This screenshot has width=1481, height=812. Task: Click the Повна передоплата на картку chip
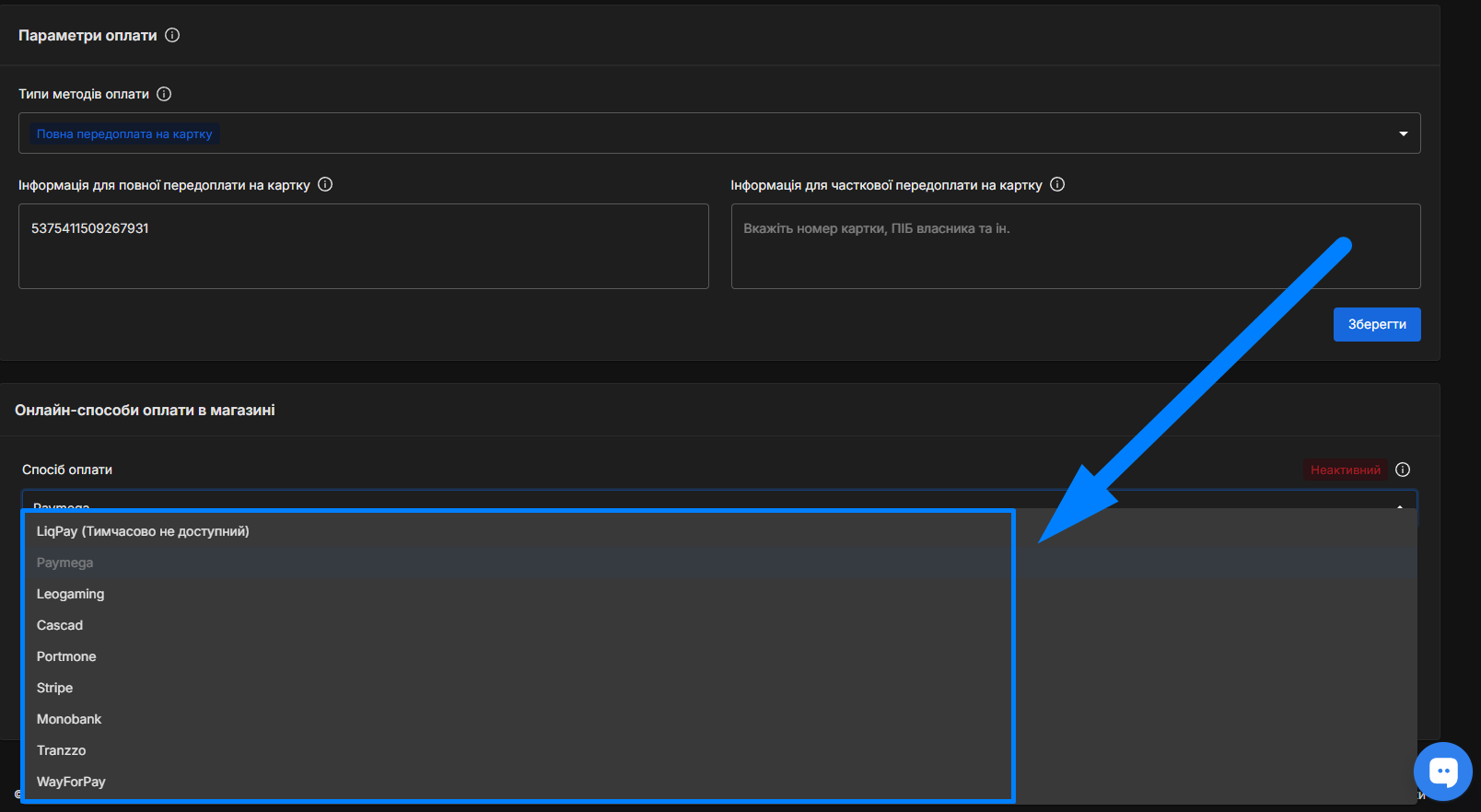click(124, 133)
